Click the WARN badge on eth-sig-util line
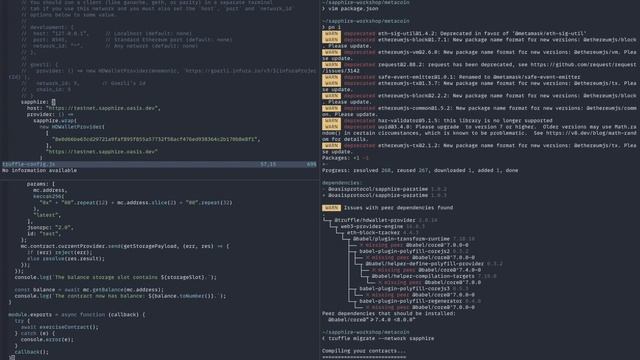The image size is (640, 360). pos(331,33)
